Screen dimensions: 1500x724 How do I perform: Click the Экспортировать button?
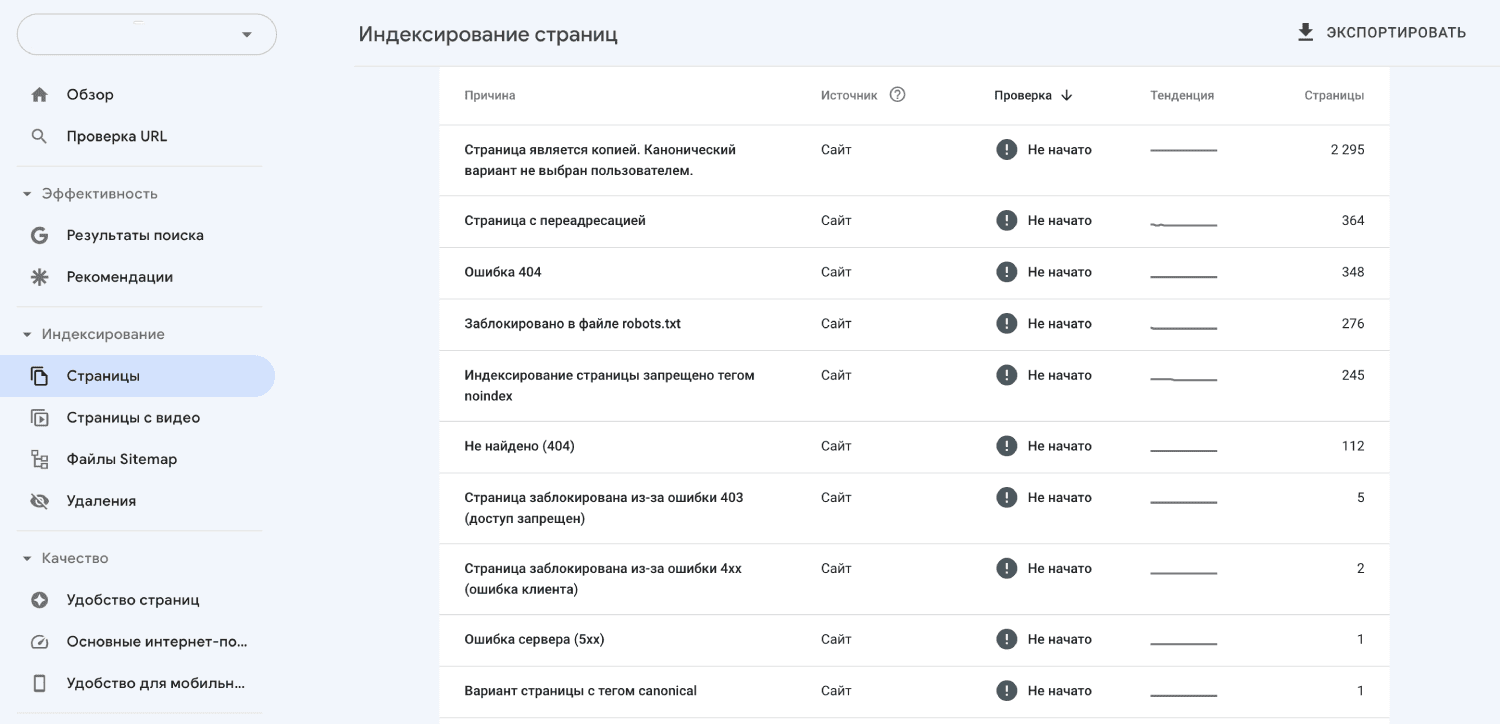[1381, 33]
